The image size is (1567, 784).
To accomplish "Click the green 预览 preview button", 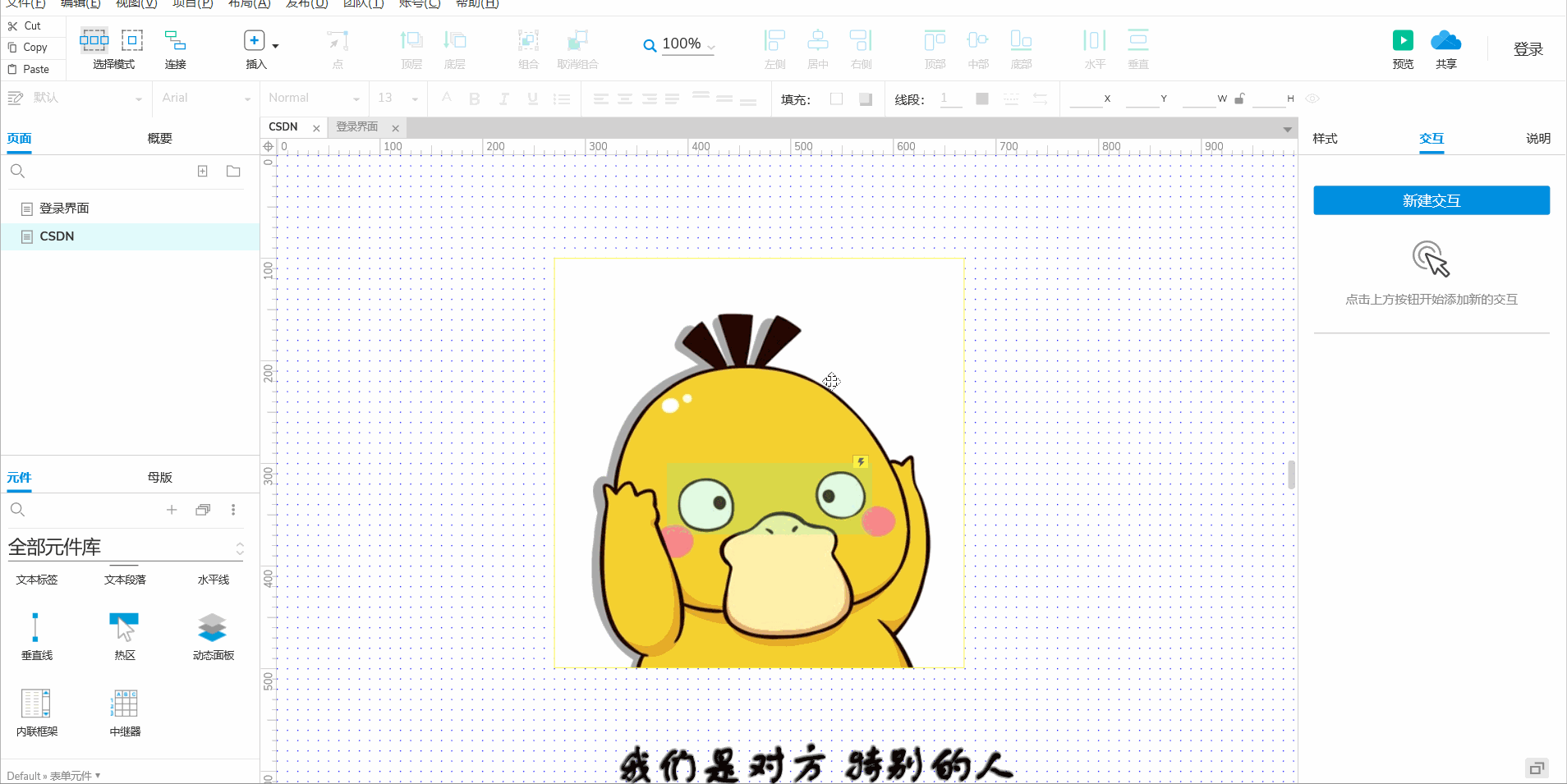I will click(1403, 40).
